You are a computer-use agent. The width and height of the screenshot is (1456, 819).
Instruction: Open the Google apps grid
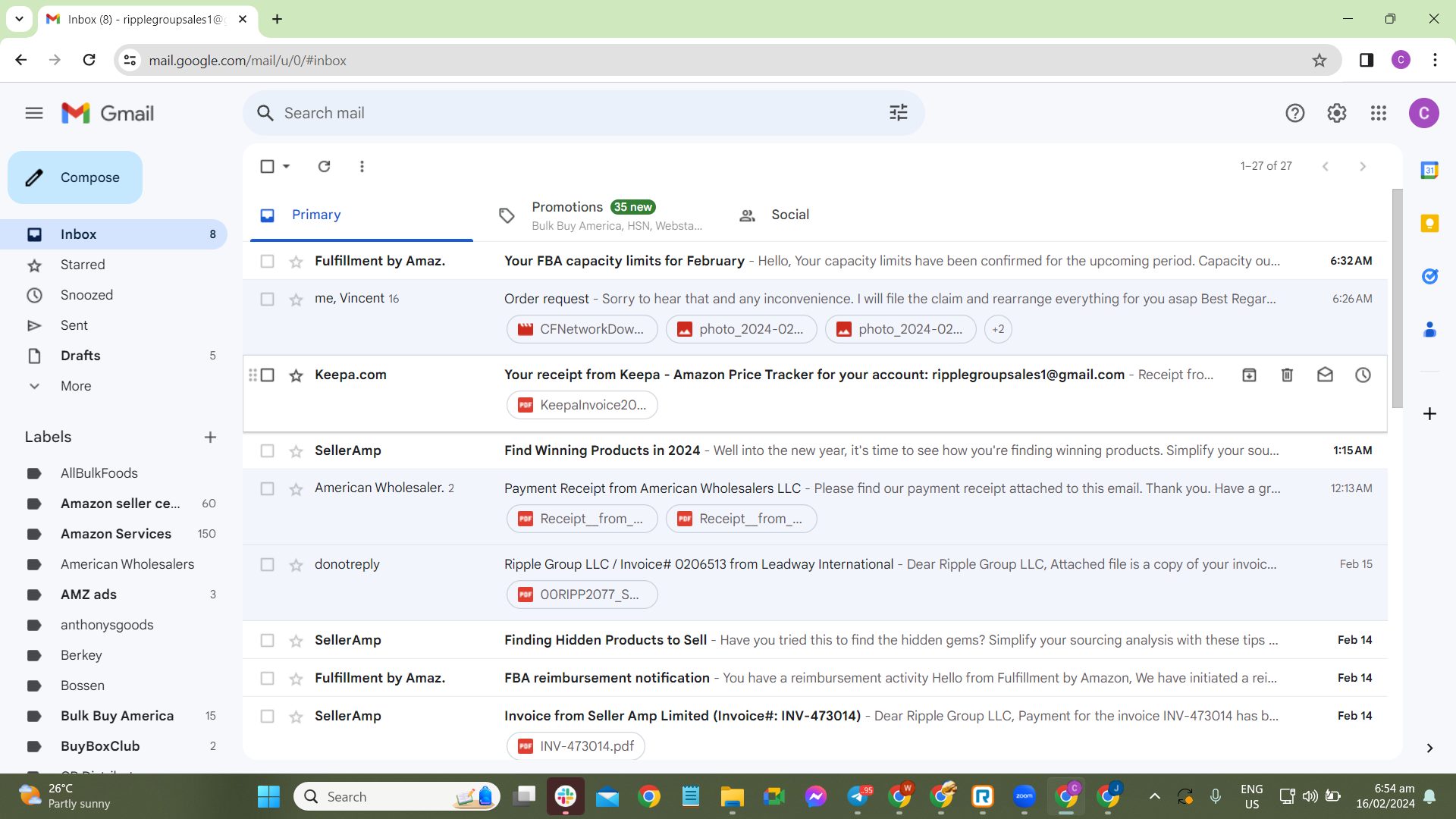(x=1379, y=113)
